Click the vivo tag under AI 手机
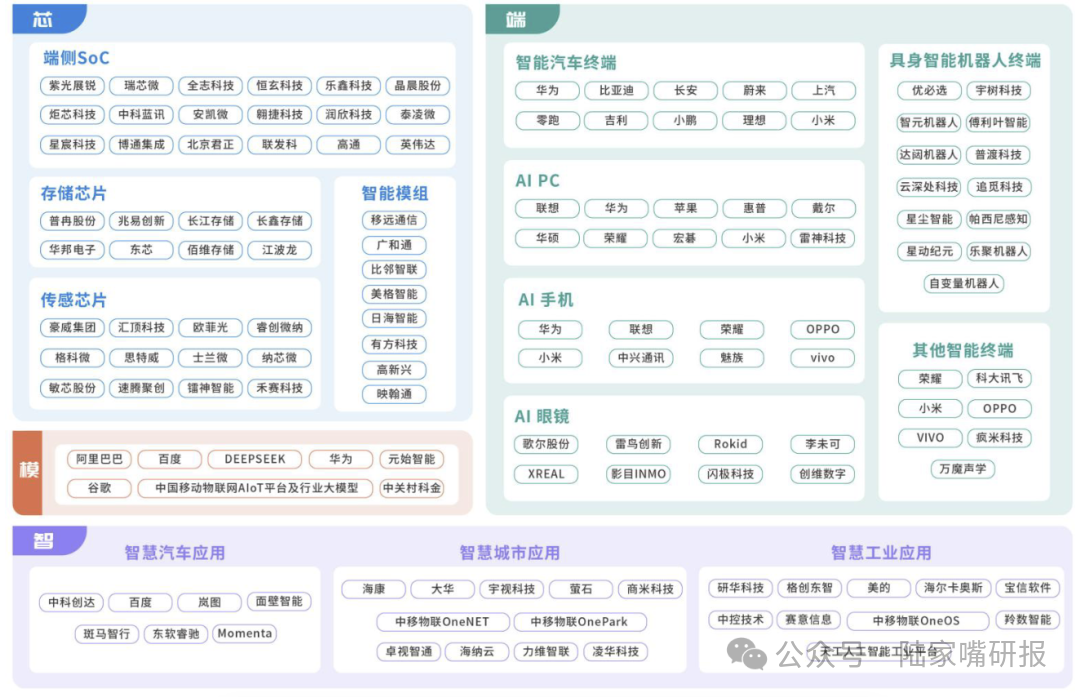The width and height of the screenshot is (1080, 697). coord(822,358)
